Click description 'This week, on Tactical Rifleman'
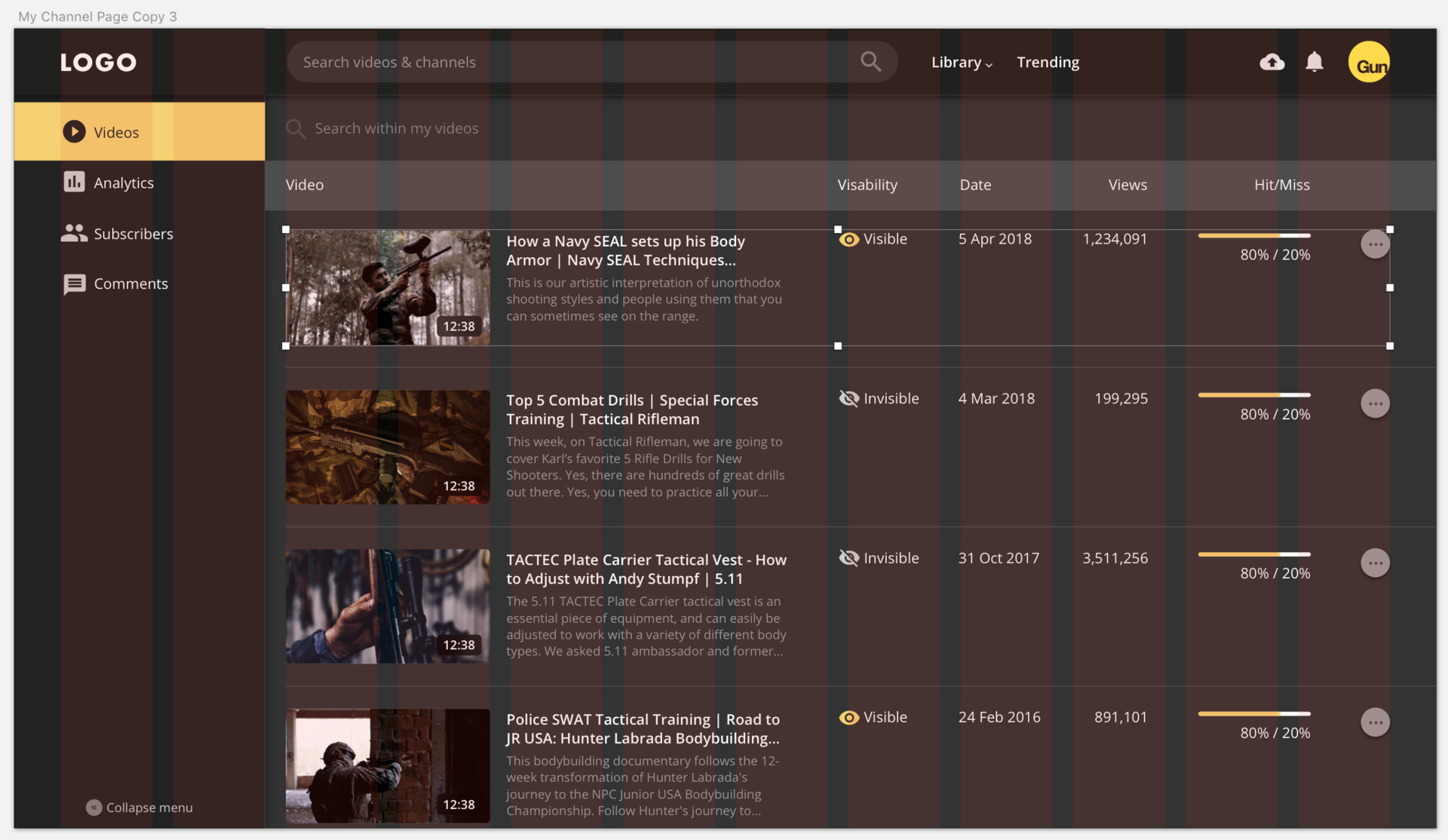The height and width of the screenshot is (840, 1448). tap(646, 467)
